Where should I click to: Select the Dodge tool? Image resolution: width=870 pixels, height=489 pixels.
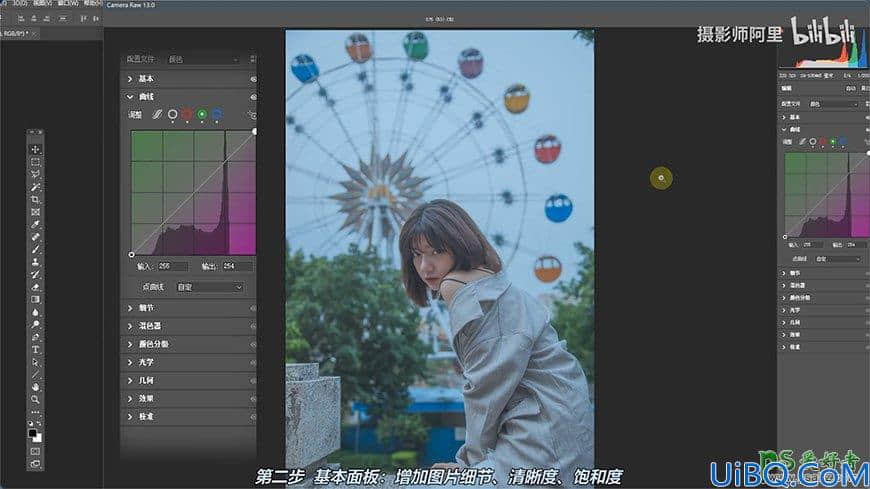36,324
